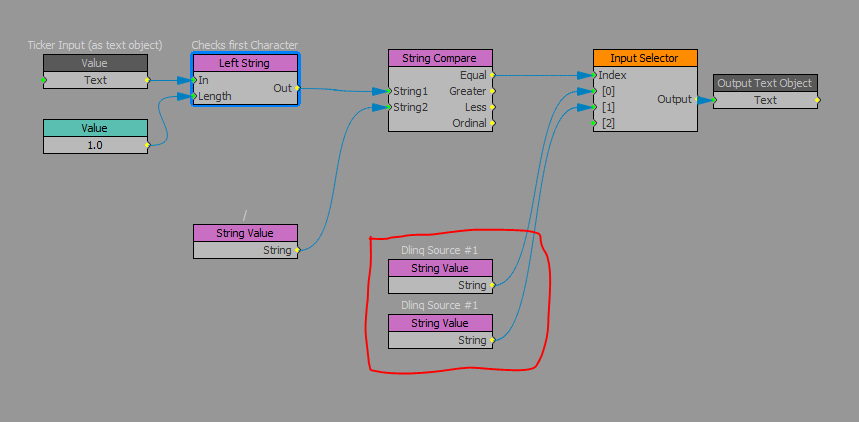Click the 'Checks first Character' comment label
The height and width of the screenshot is (422, 859).
tap(245, 45)
